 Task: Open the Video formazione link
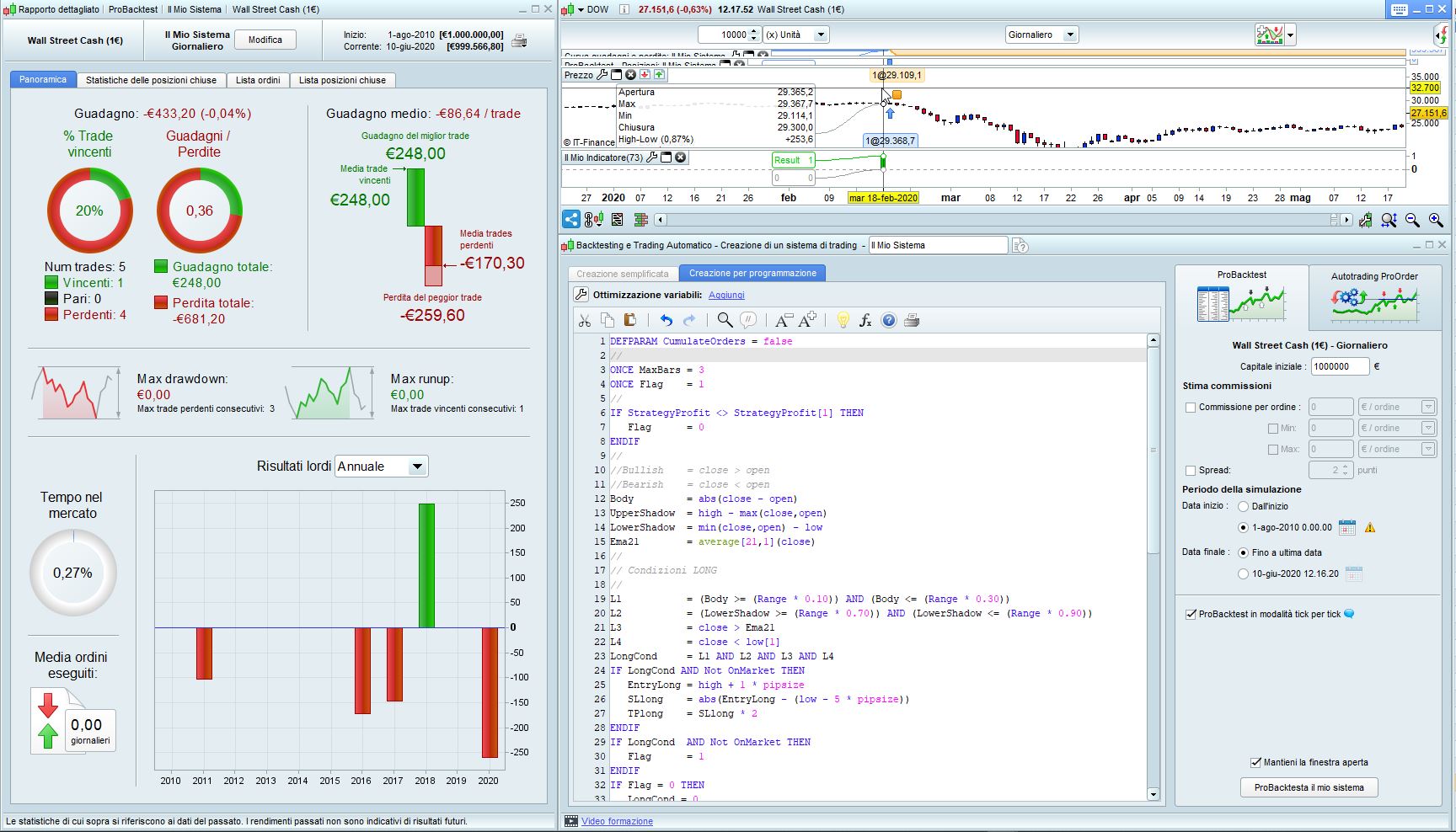tap(617, 821)
